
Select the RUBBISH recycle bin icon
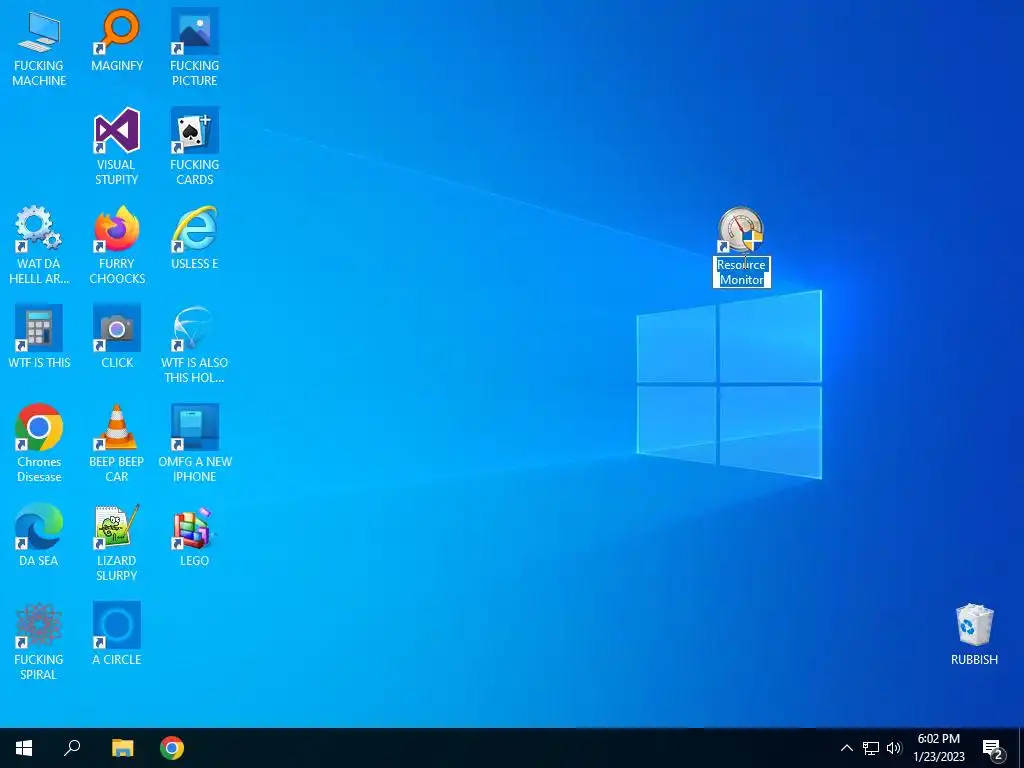click(x=974, y=625)
